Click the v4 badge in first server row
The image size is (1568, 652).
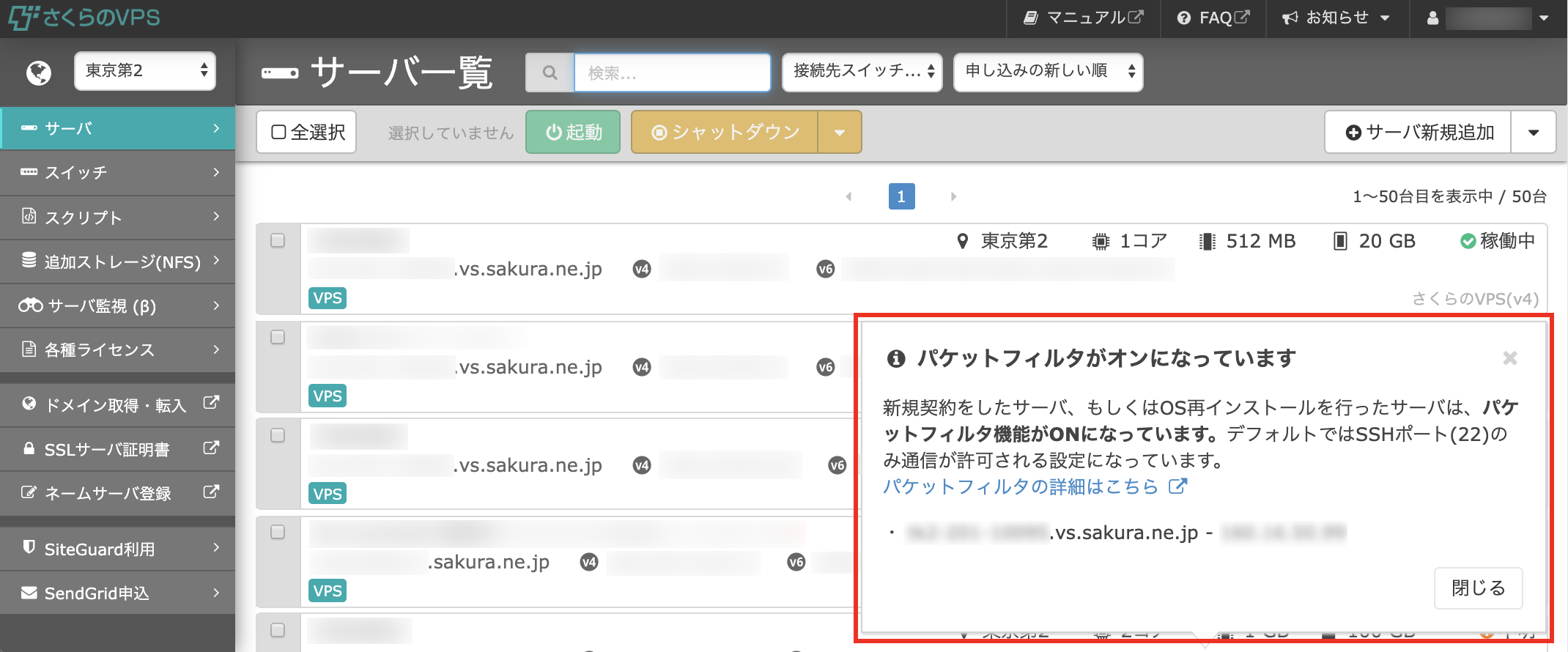642,269
